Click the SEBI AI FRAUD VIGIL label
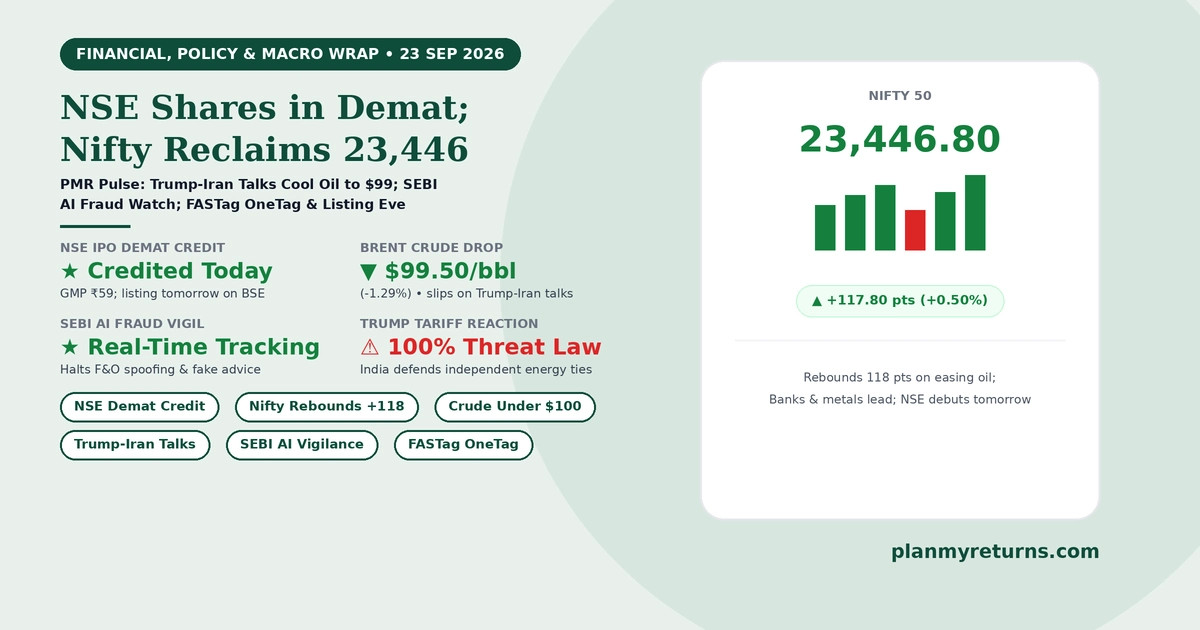 (x=132, y=324)
